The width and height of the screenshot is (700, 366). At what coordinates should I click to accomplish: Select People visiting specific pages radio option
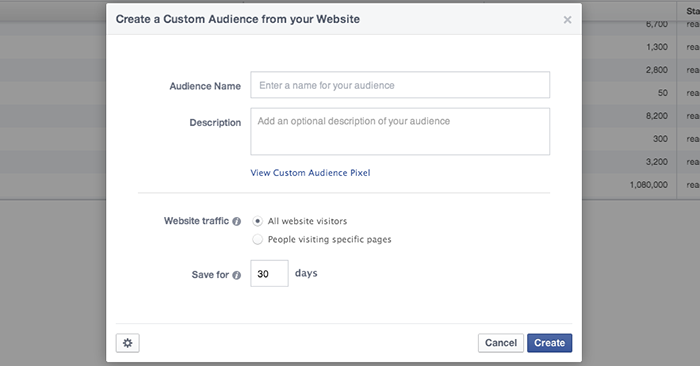[258, 240]
